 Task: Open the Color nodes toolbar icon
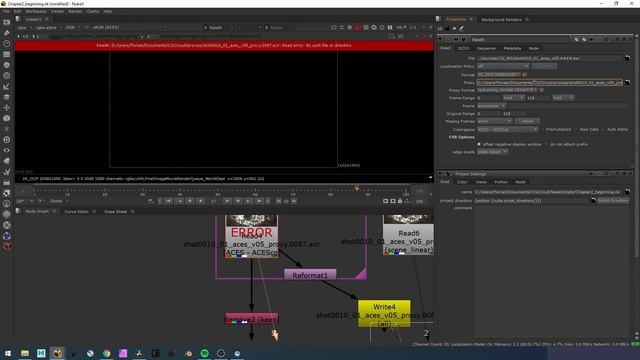click(x=7, y=65)
